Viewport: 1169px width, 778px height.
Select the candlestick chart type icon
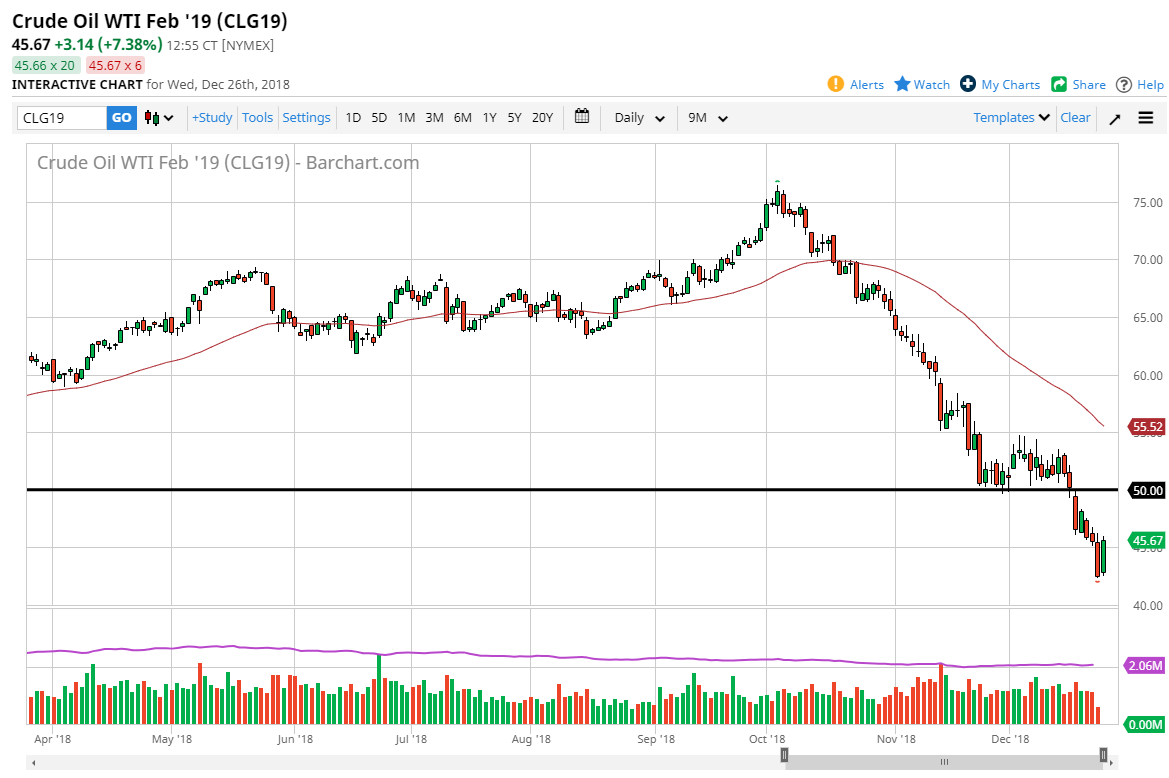pyautogui.click(x=154, y=118)
